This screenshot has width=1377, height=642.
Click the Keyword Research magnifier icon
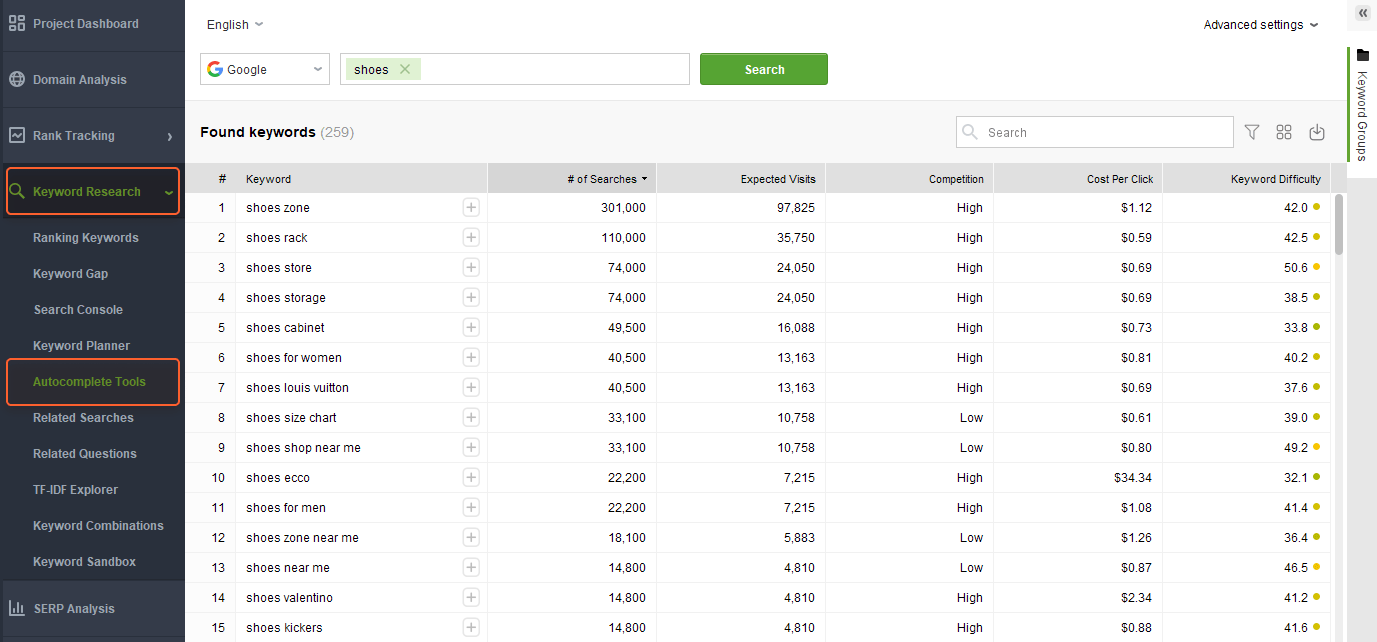coord(16,191)
